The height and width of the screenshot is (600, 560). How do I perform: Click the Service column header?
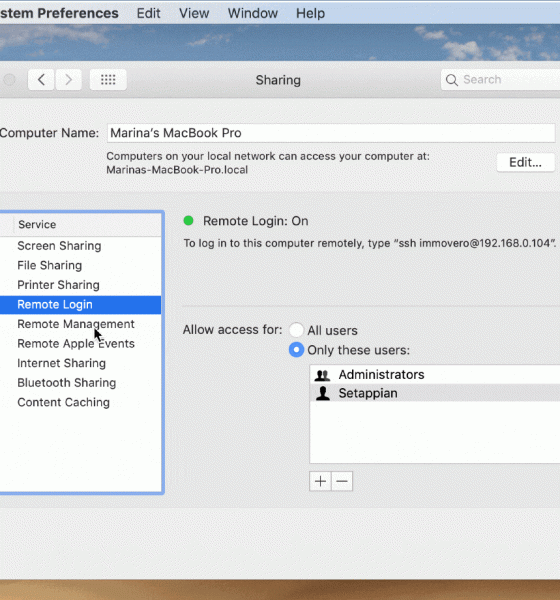[87, 225]
